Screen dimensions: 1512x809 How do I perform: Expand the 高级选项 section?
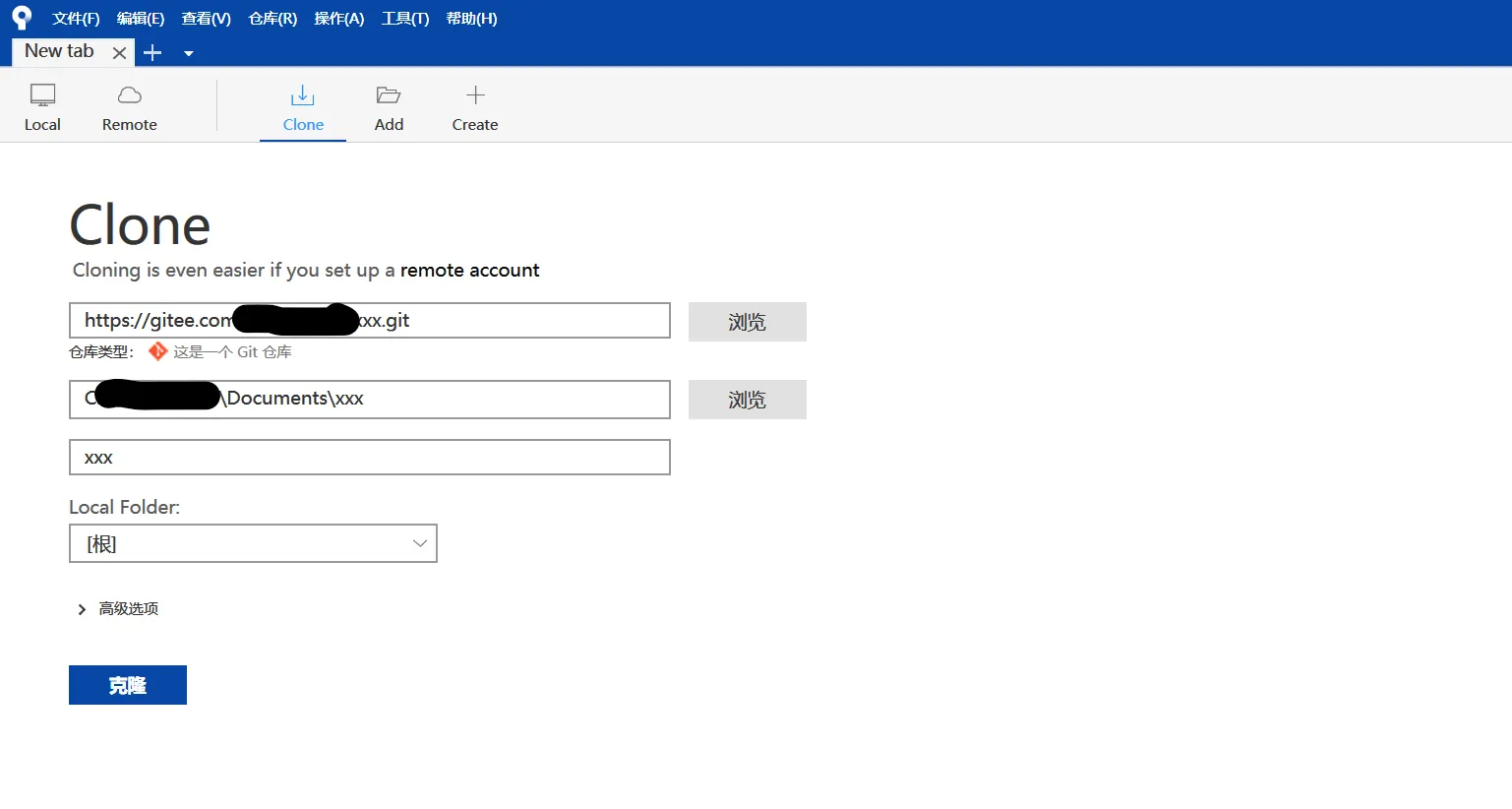[83, 609]
